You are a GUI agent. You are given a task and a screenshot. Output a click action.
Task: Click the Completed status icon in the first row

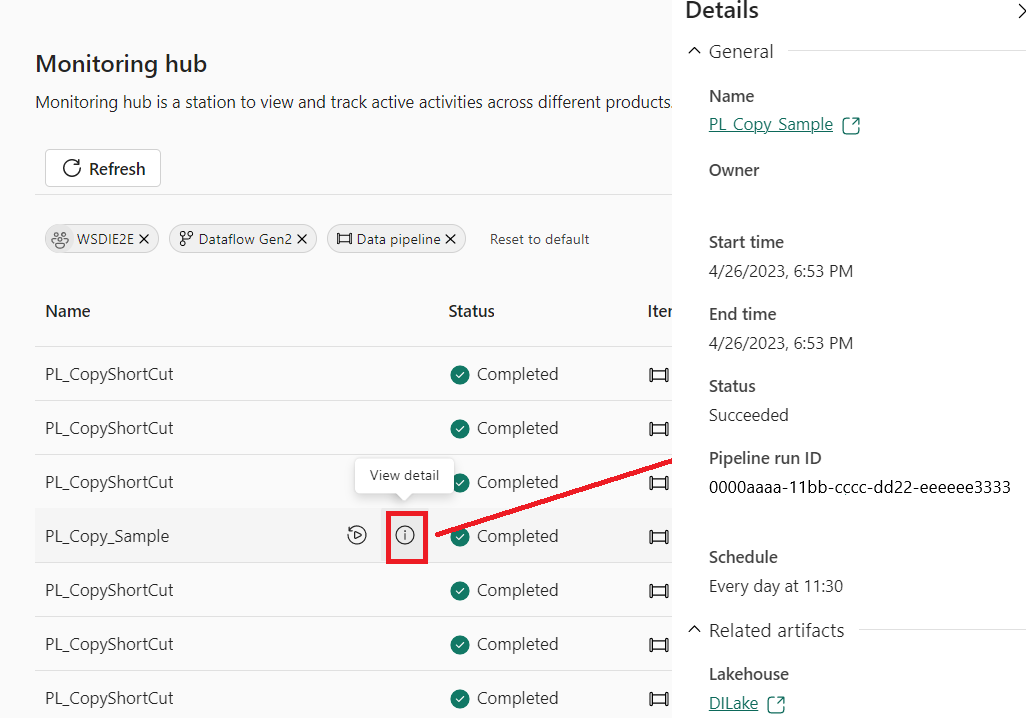point(460,375)
